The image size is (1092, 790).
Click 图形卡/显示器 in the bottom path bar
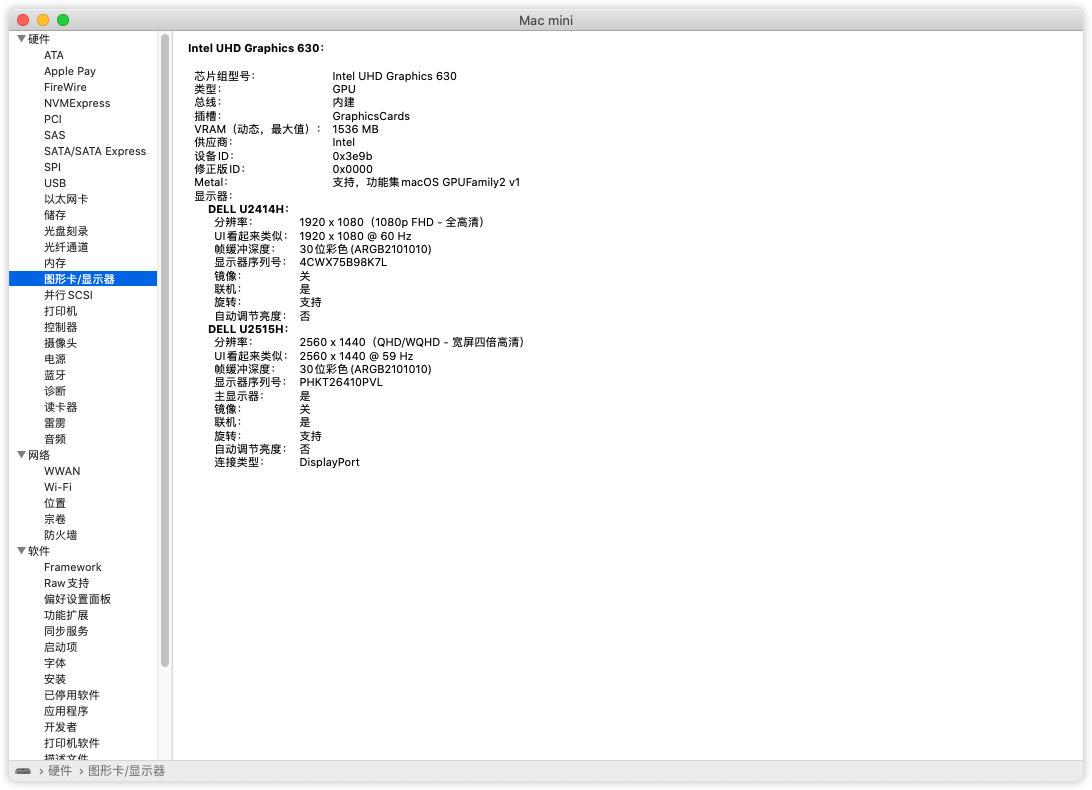click(x=126, y=770)
